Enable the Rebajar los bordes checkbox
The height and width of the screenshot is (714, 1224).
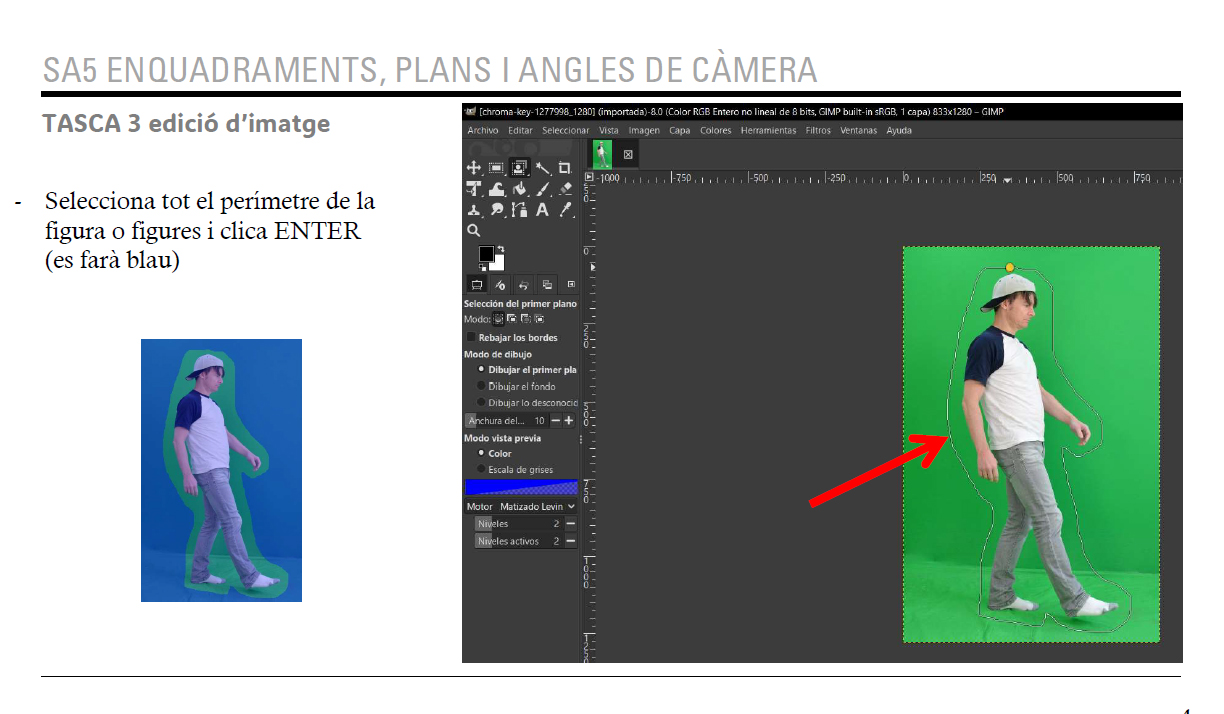tap(472, 338)
